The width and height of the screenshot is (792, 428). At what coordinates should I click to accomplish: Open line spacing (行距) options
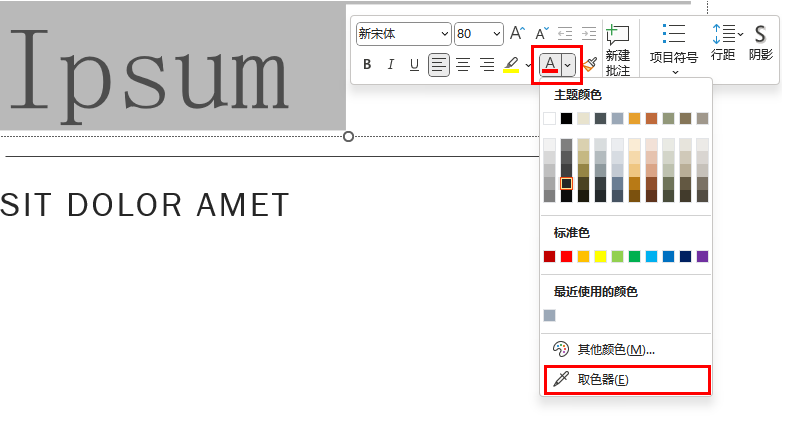point(725,41)
